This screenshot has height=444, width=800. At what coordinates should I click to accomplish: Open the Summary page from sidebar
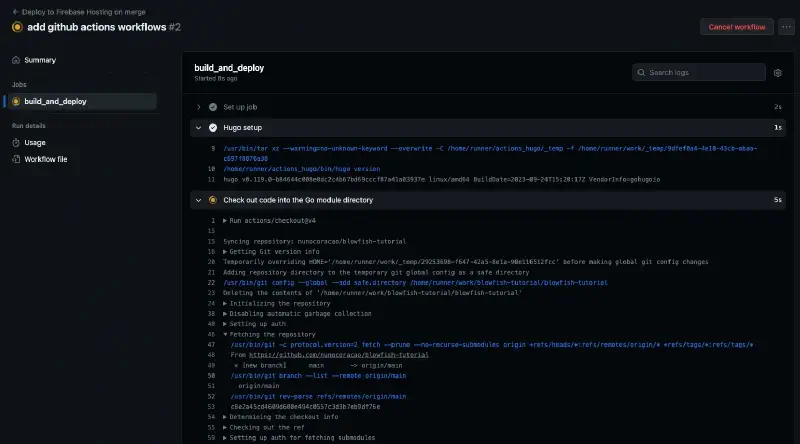coord(40,60)
